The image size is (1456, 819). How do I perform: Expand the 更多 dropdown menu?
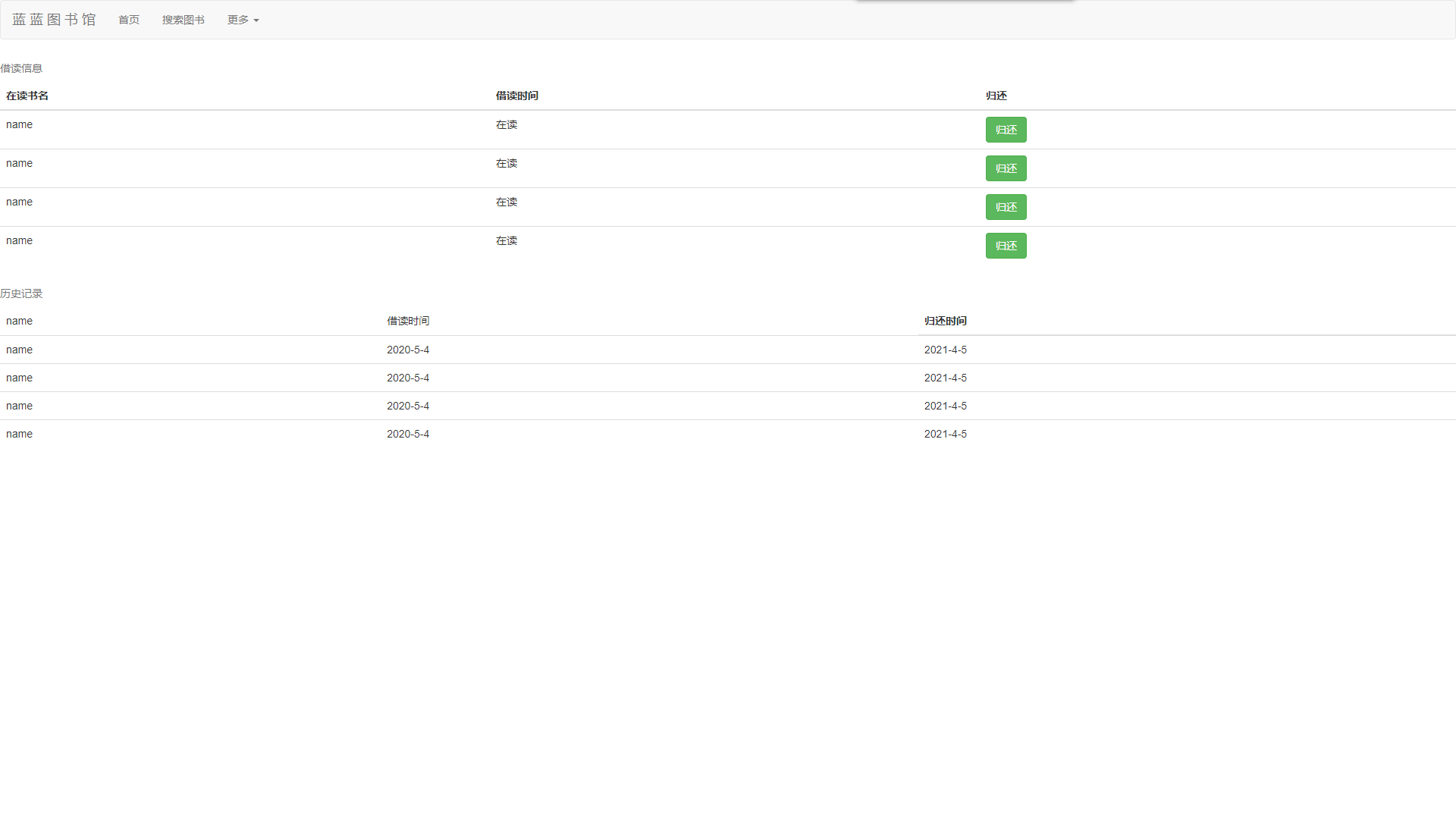pos(243,20)
